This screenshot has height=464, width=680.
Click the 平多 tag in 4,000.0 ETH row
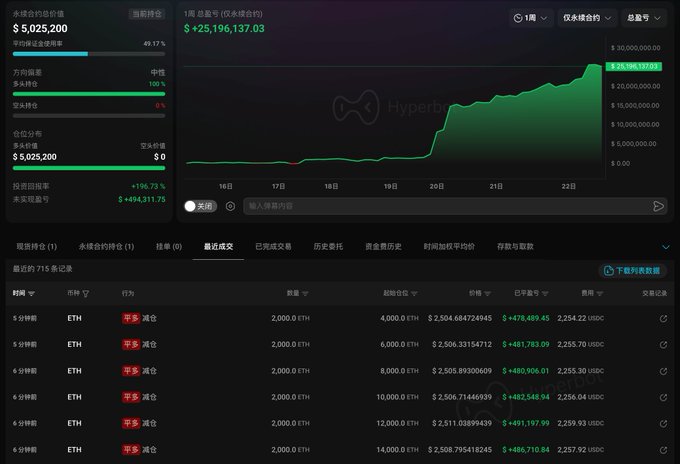(x=131, y=318)
